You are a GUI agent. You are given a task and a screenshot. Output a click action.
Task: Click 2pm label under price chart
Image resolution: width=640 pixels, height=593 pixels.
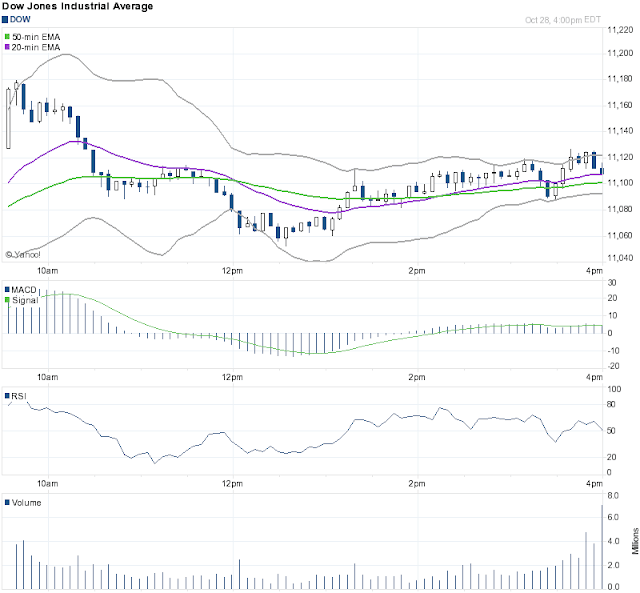[x=417, y=271]
